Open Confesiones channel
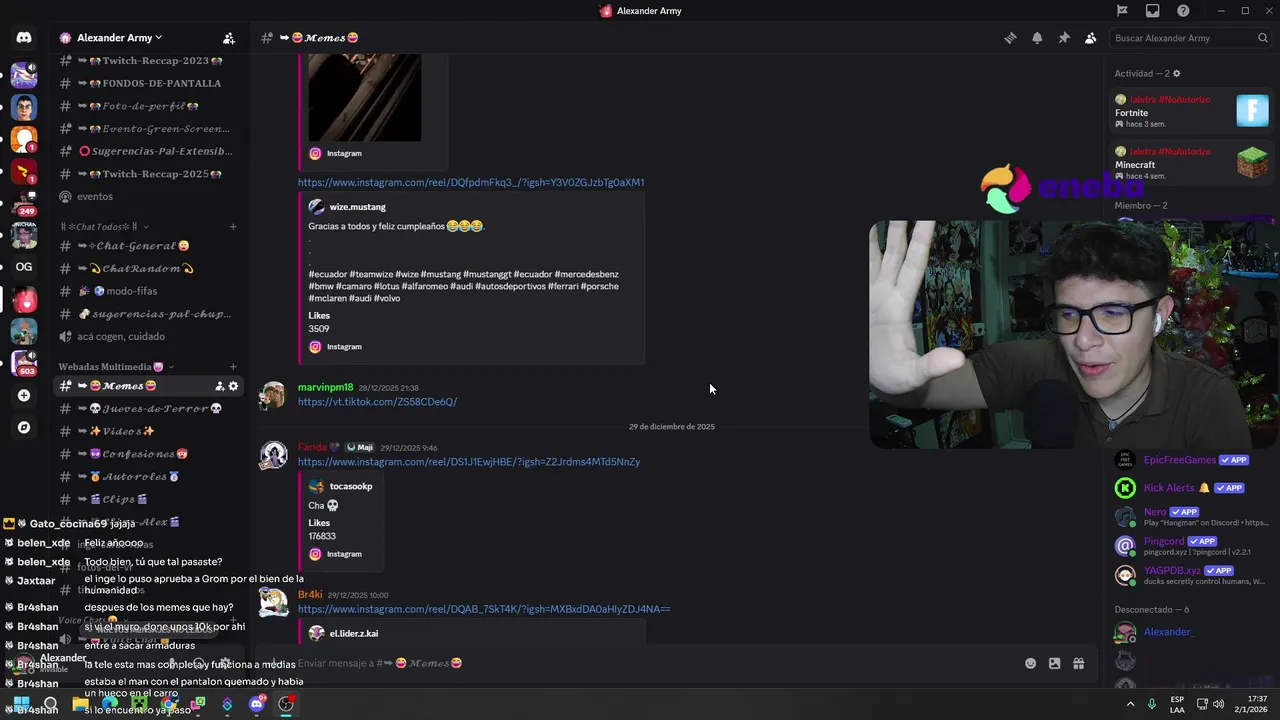 148,454
